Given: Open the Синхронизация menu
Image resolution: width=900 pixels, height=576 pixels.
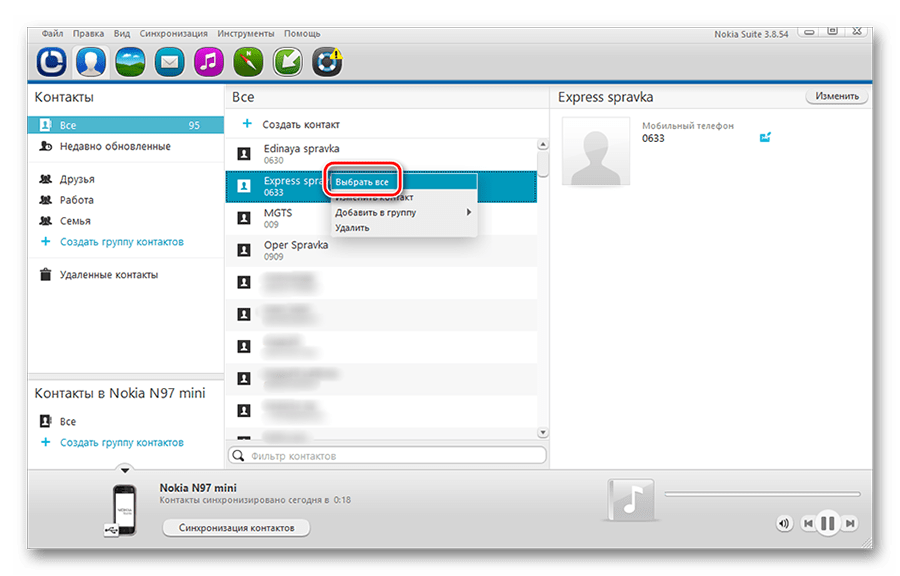Looking at the screenshot, I should (x=173, y=33).
